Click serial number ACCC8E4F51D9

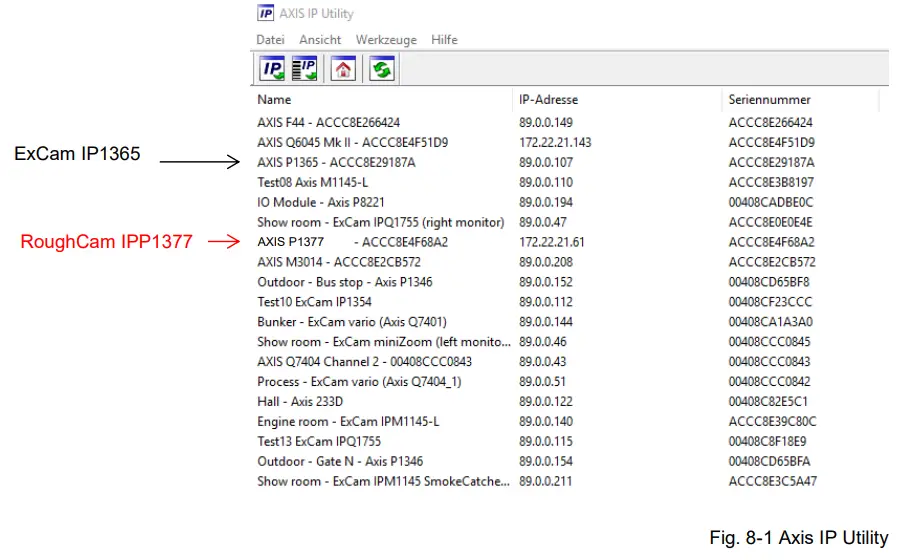pos(772,143)
